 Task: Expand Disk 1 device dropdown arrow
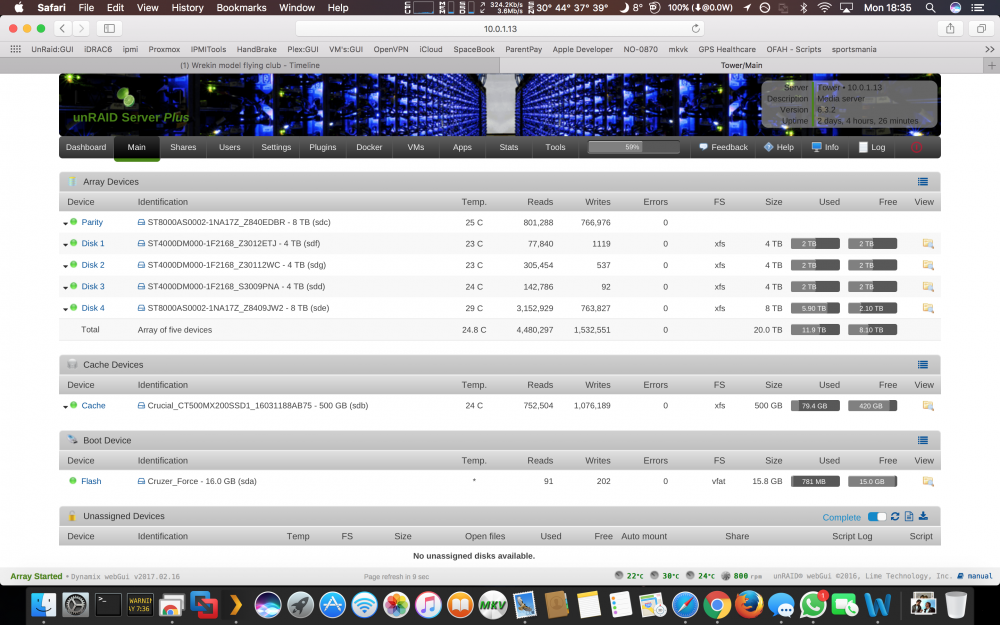tap(65, 245)
